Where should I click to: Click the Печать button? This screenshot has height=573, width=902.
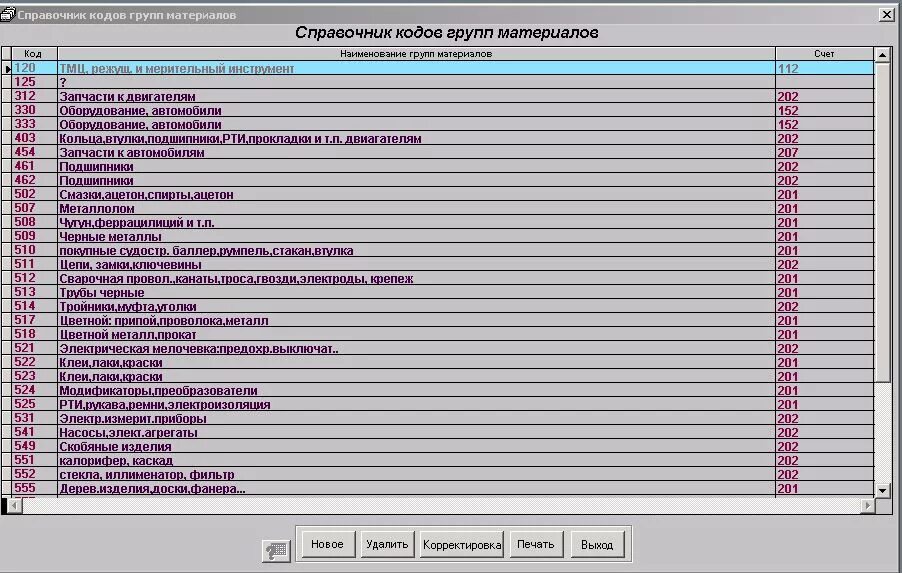point(536,544)
